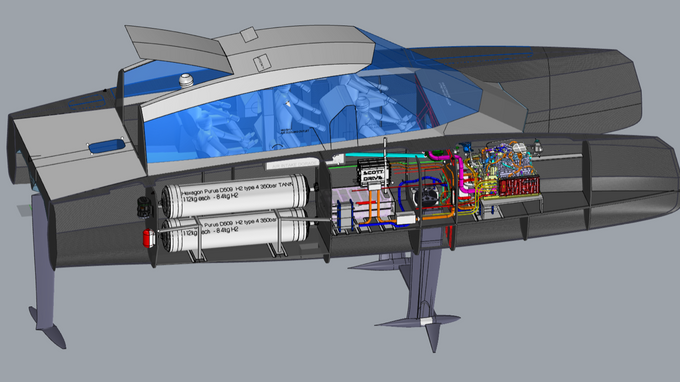
Task: Select the upper Hexagon Purus hydrogen tank
Action: tap(235, 195)
